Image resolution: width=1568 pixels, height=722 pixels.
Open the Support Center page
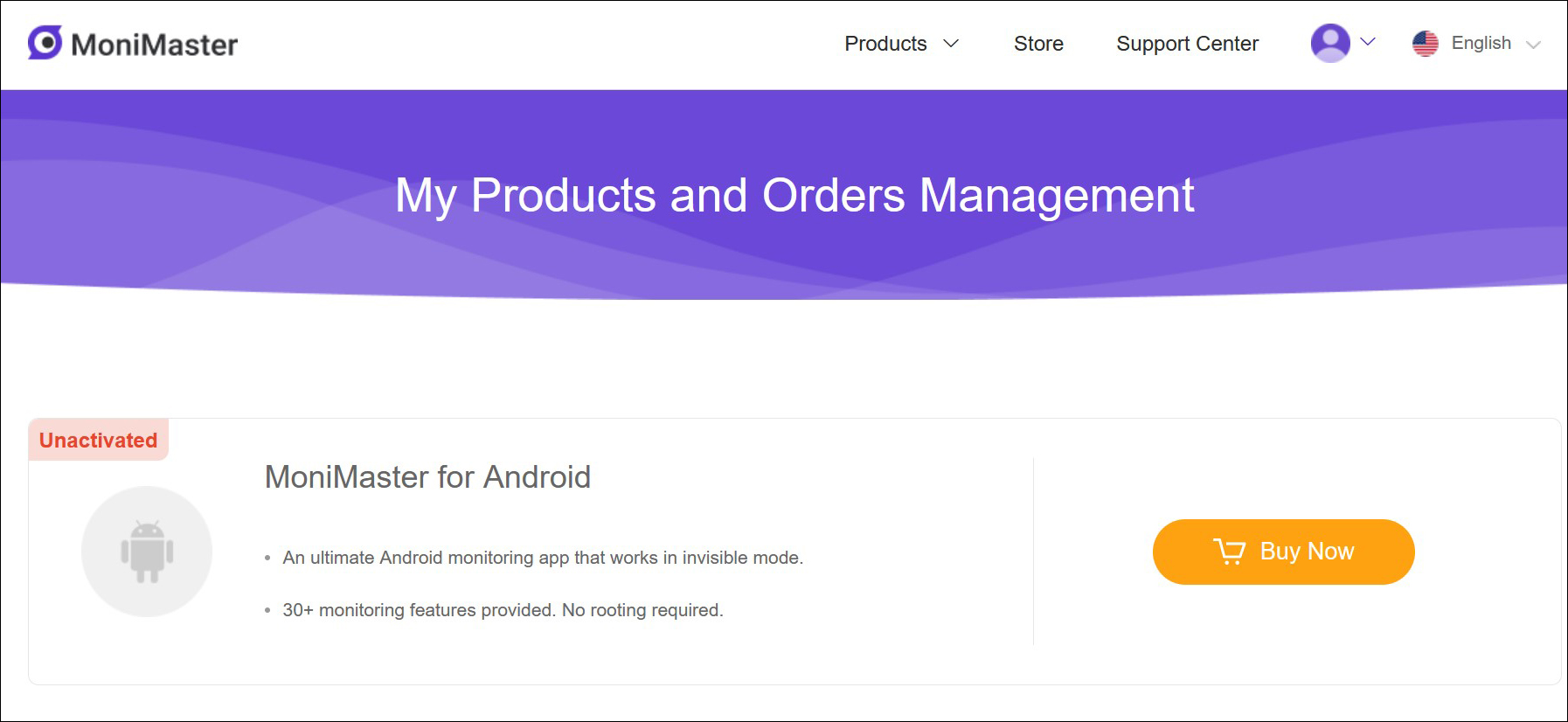coord(1187,44)
